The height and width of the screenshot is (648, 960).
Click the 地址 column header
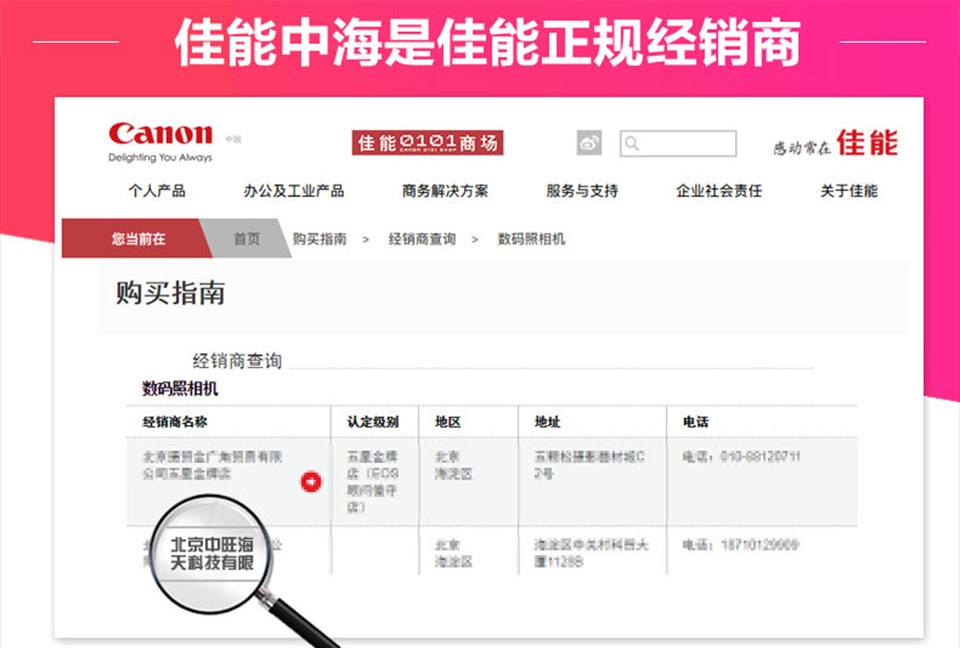(547, 422)
